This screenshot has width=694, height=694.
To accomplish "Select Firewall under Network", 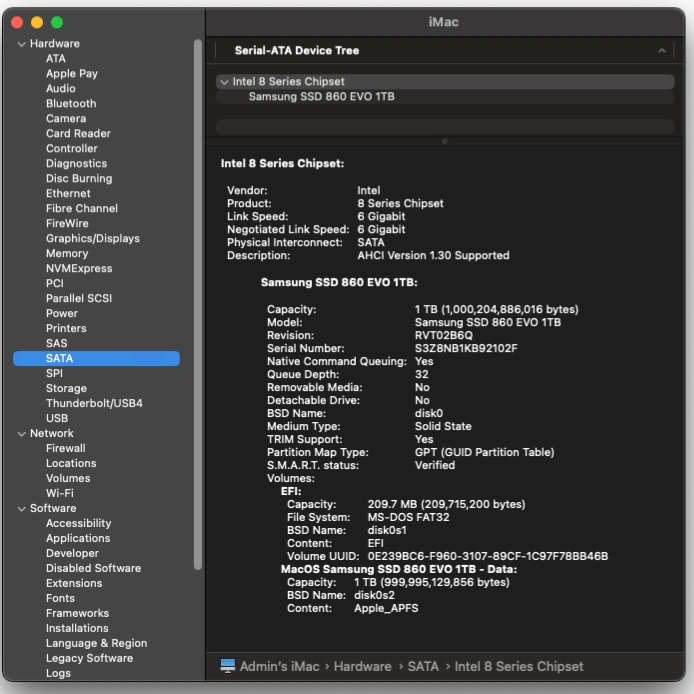I will pyautogui.click(x=66, y=448).
